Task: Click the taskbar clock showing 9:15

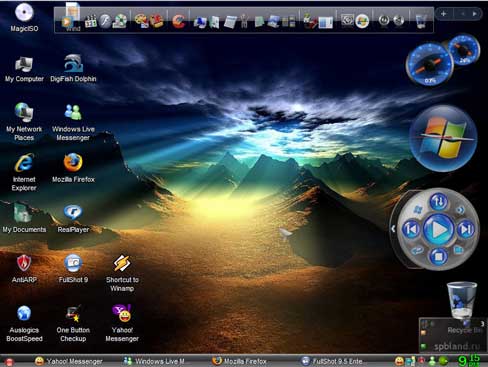Action: [x=469, y=360]
